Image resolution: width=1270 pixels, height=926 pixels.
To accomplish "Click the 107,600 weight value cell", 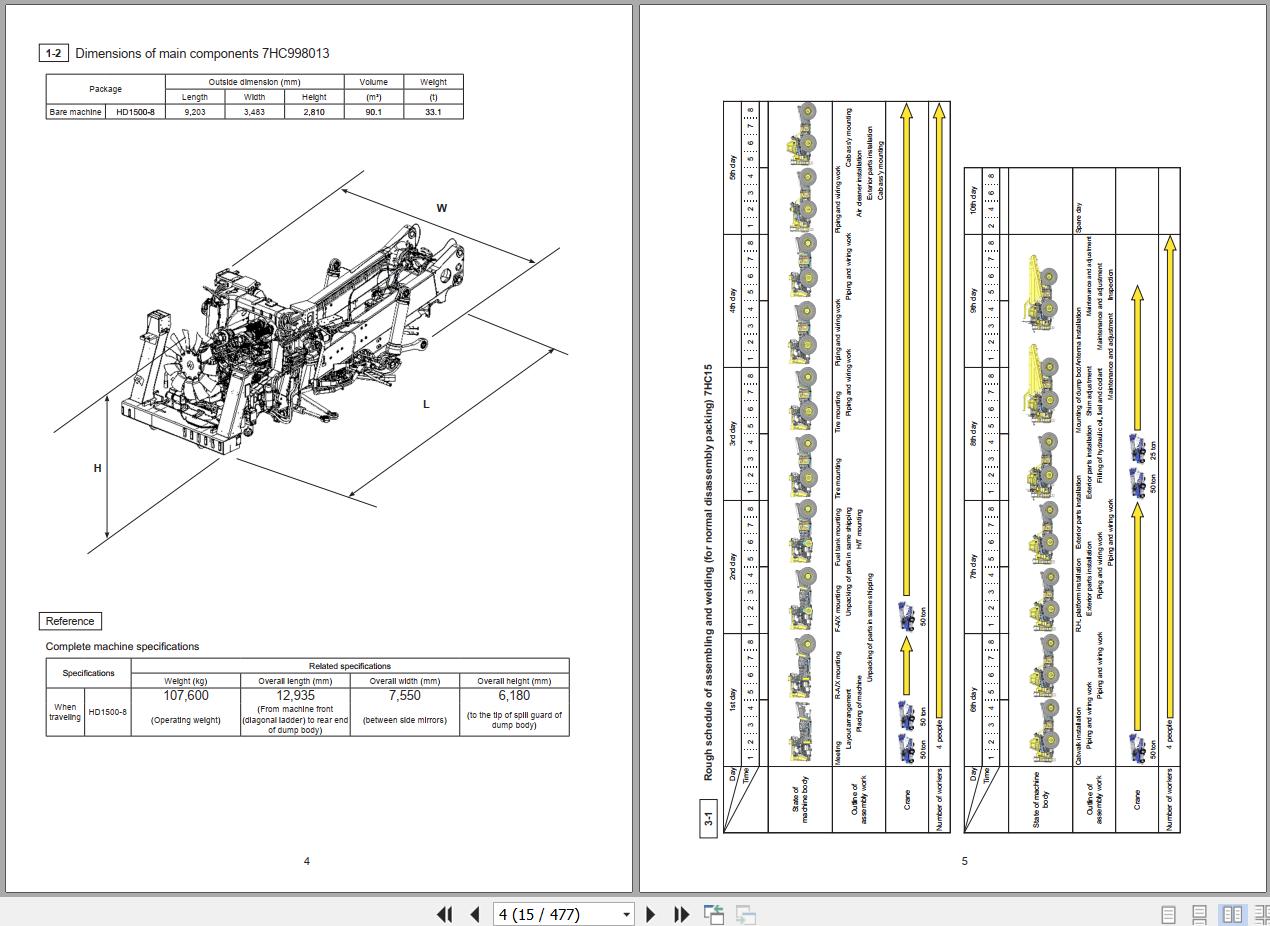I will 185,696.
